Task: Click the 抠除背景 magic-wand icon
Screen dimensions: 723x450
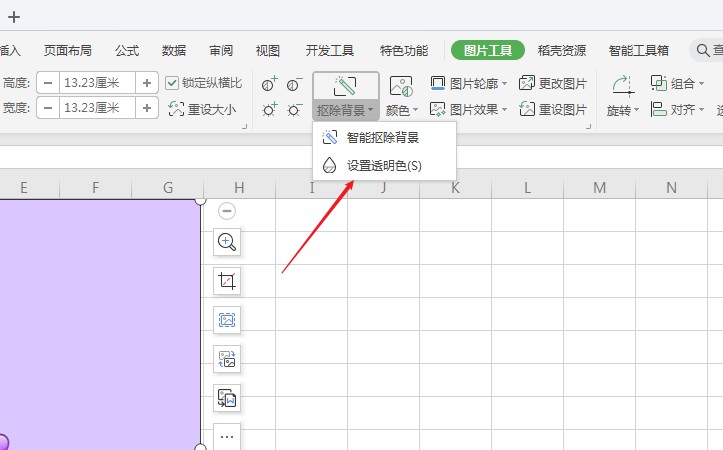Action: (345, 85)
